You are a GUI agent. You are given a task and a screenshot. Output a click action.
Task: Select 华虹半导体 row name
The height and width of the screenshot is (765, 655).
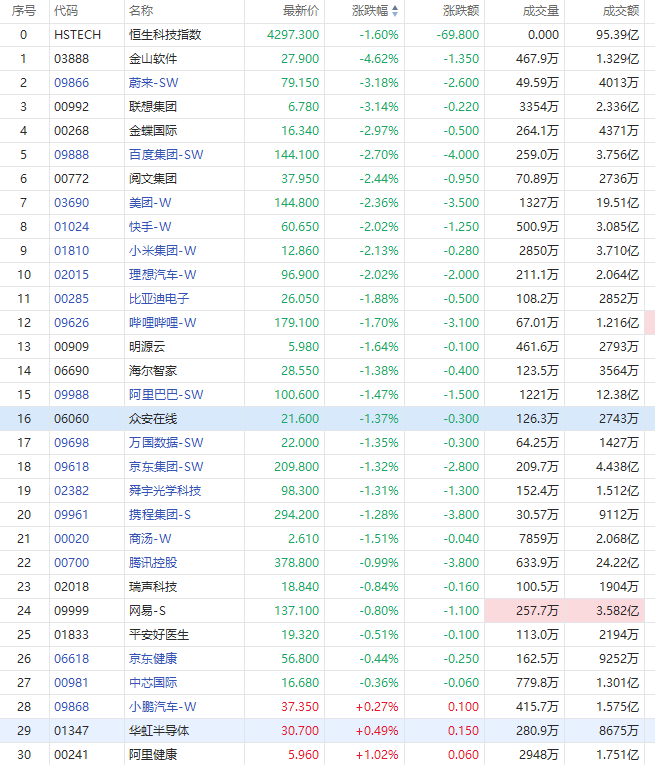click(159, 730)
